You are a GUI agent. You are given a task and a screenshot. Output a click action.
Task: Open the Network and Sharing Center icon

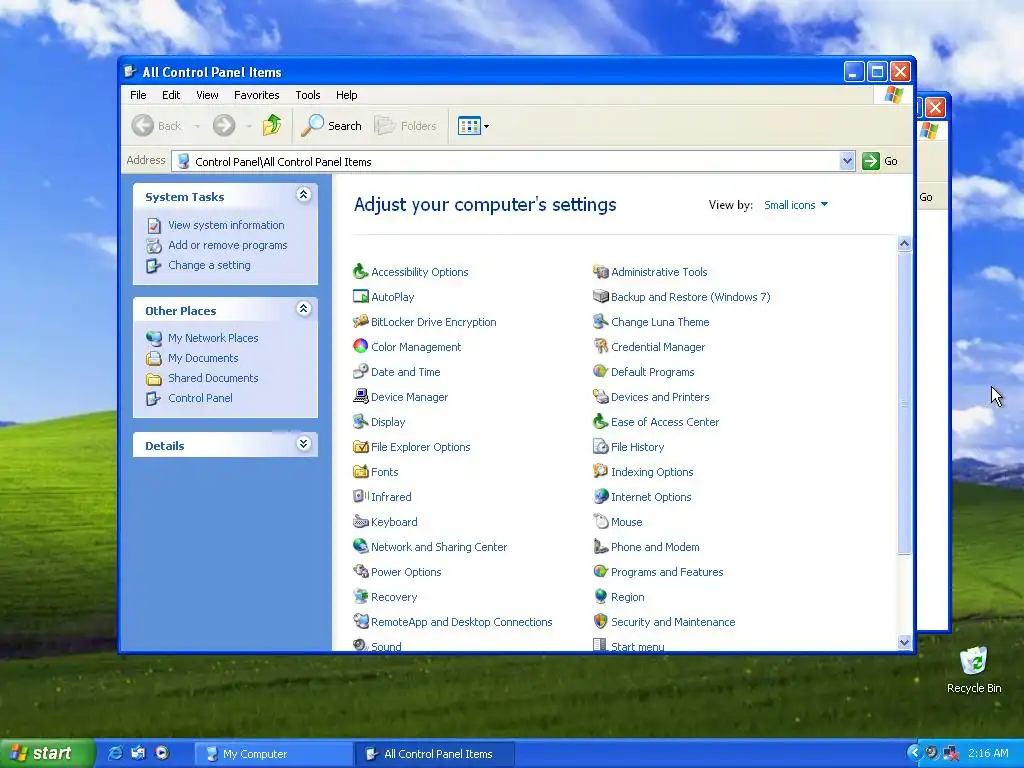pos(360,547)
